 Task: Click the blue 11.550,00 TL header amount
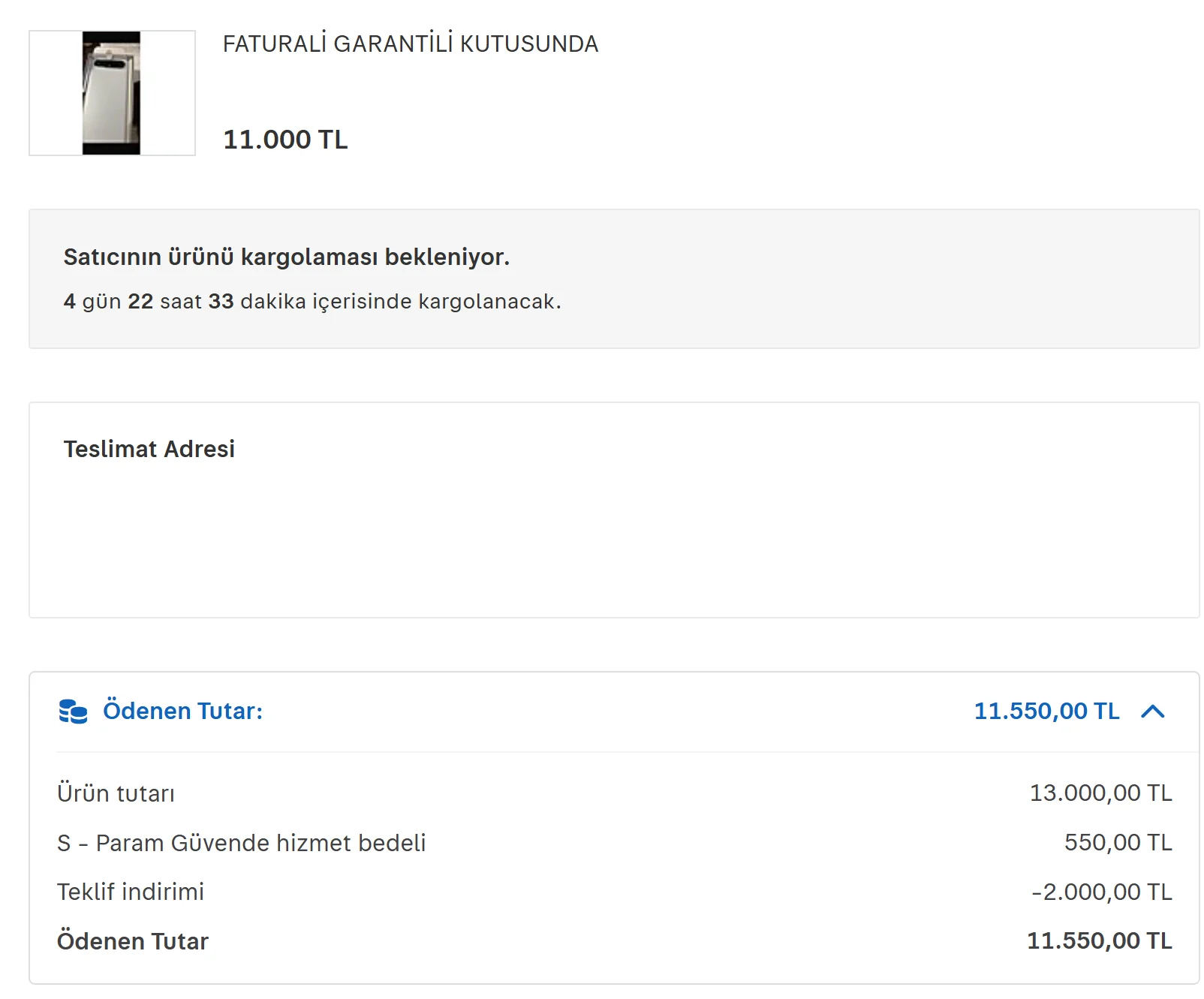(x=1046, y=711)
